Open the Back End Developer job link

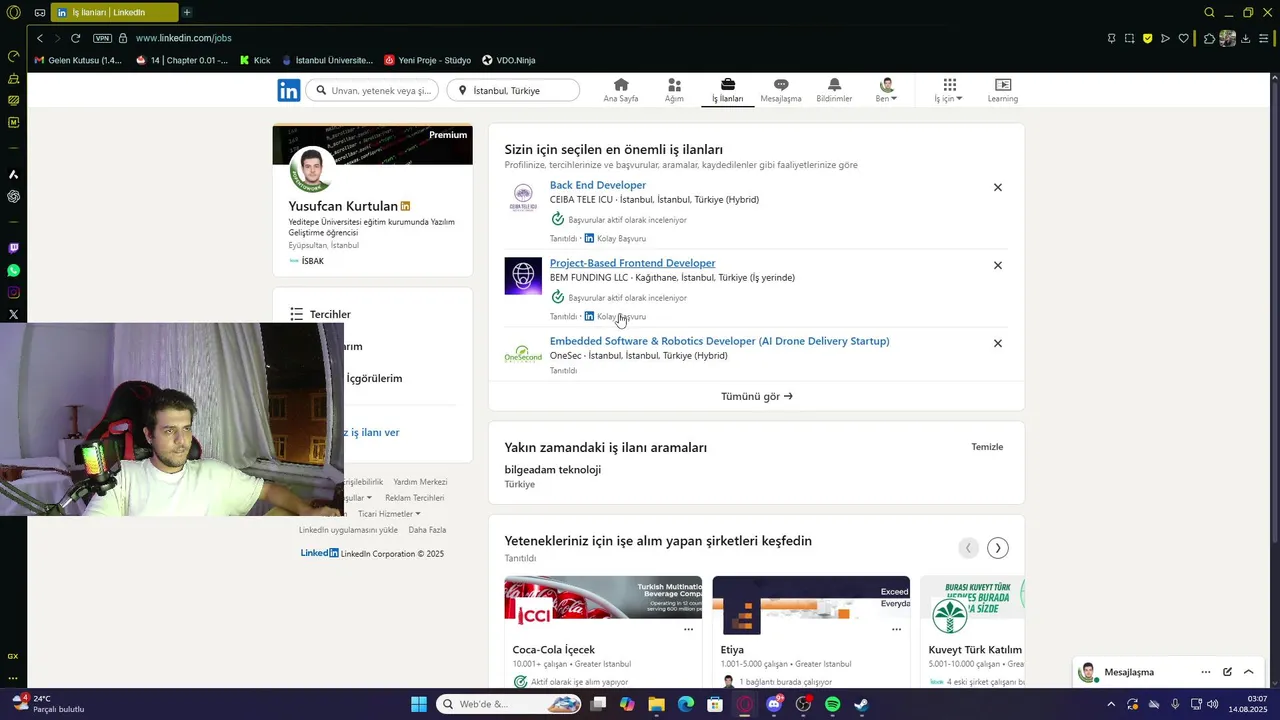(598, 185)
